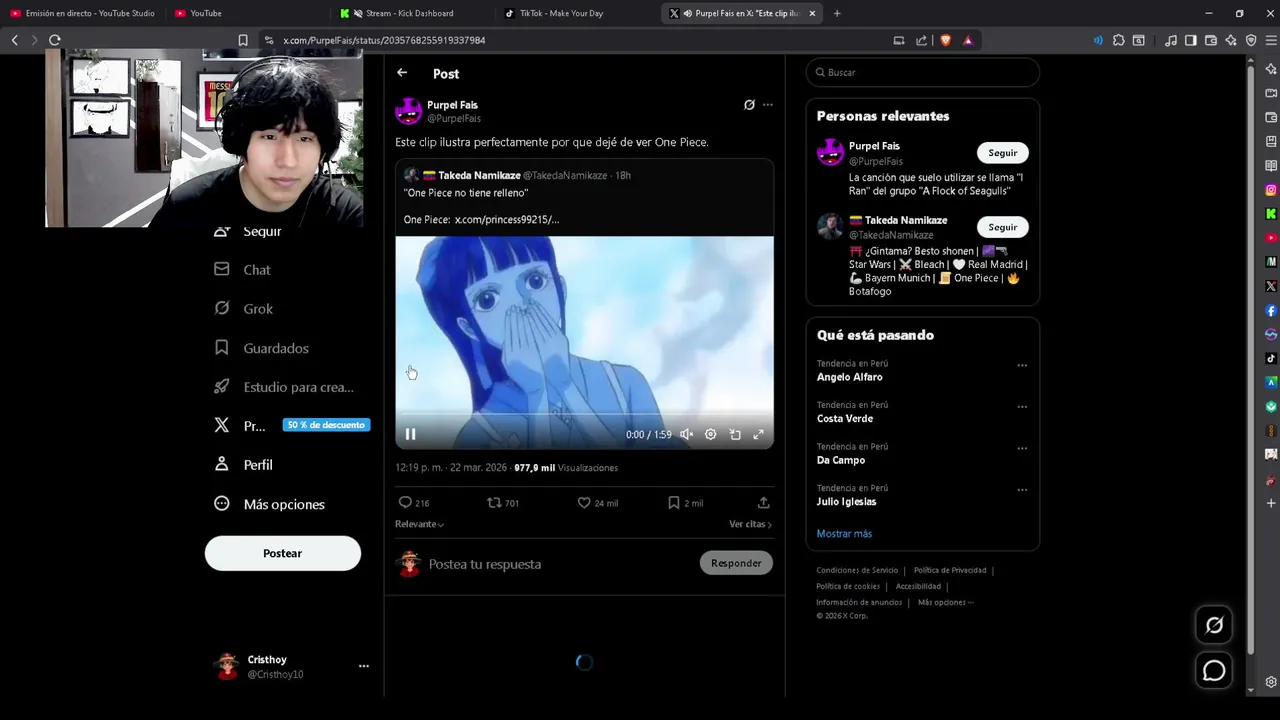1280x720 pixels.
Task: Open Kick in browser sidebar
Action: tap(1271, 214)
